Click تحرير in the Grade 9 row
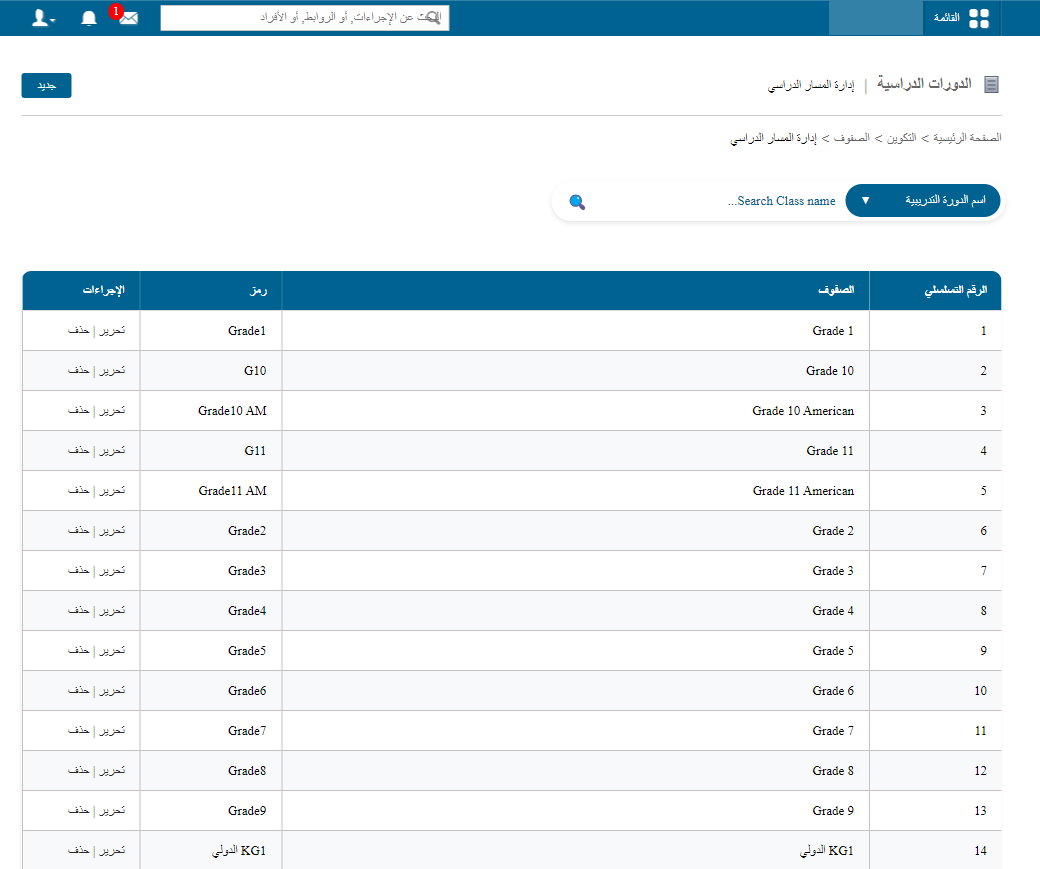The height and width of the screenshot is (869, 1040). [x=112, y=811]
